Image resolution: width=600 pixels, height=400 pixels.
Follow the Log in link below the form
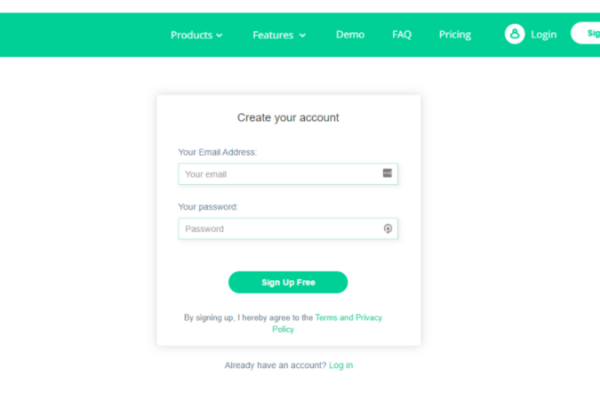coord(341,365)
